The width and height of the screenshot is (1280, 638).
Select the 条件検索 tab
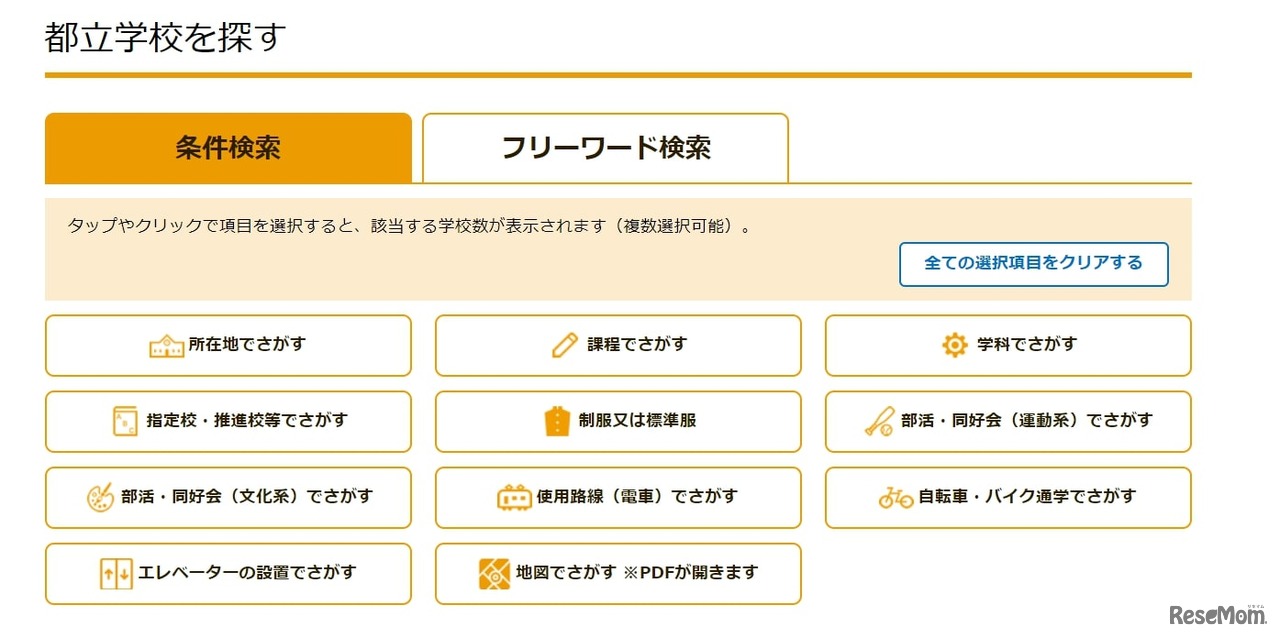[227, 147]
